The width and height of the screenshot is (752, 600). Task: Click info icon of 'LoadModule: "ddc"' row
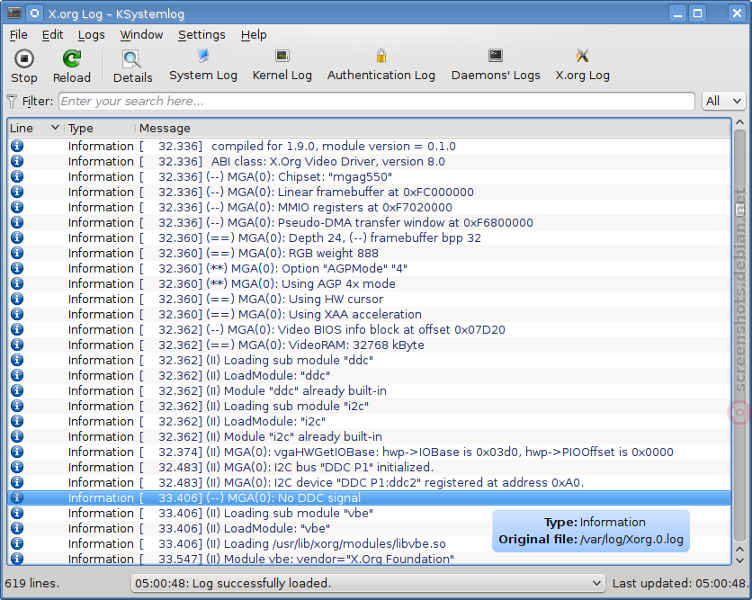pyautogui.click(x=17, y=375)
